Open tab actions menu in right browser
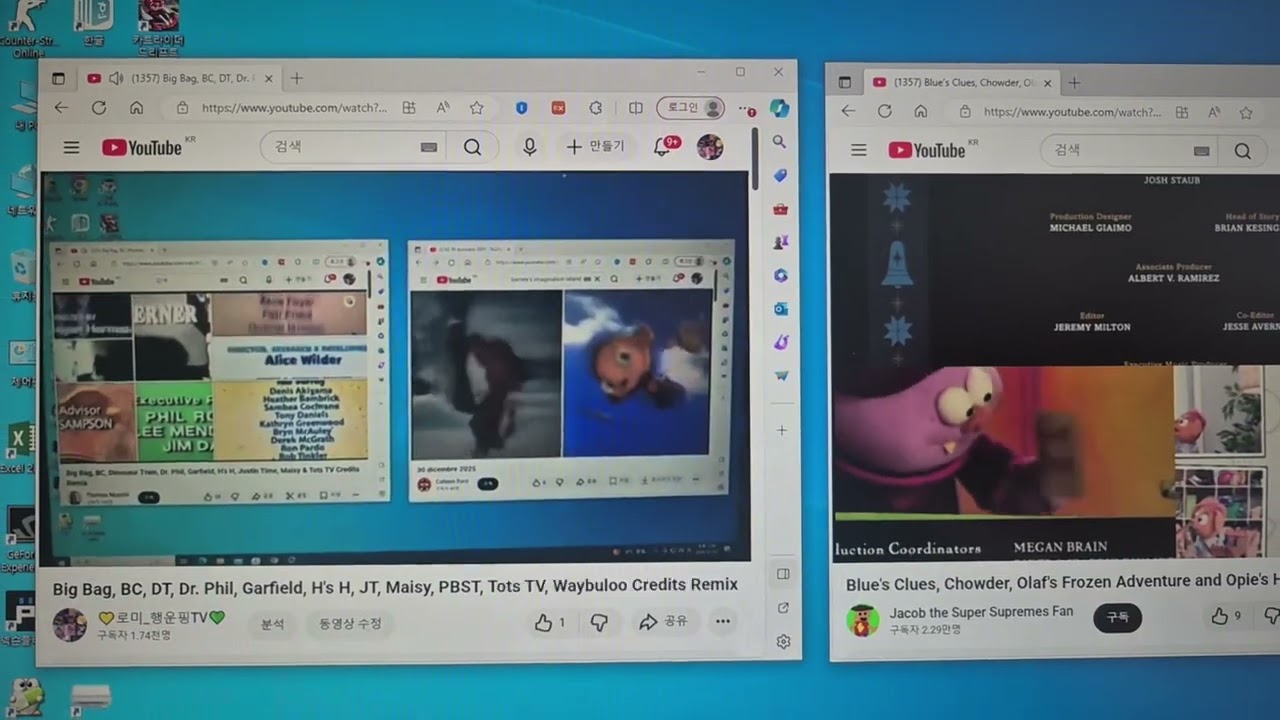This screenshot has width=1280, height=720. click(845, 83)
